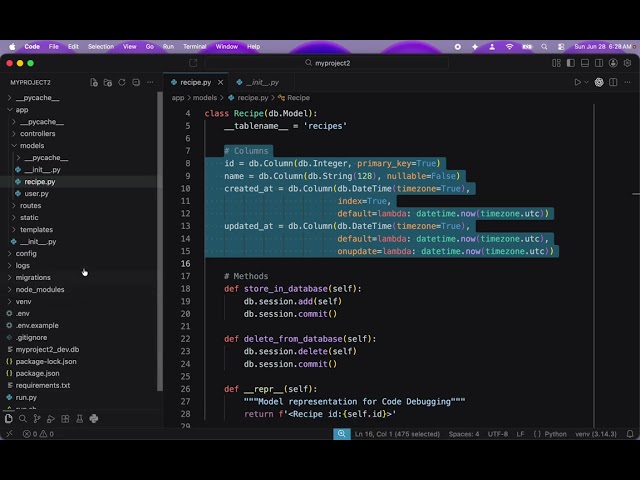Open Spotlight search in macOS menu bar

[544, 47]
